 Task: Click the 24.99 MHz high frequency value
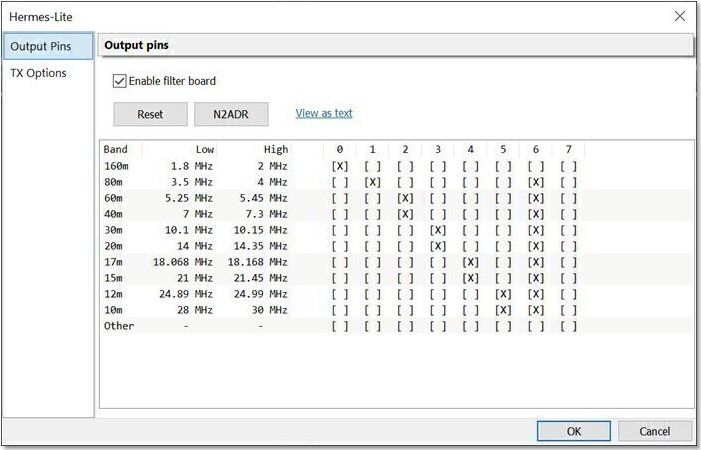pos(261,294)
